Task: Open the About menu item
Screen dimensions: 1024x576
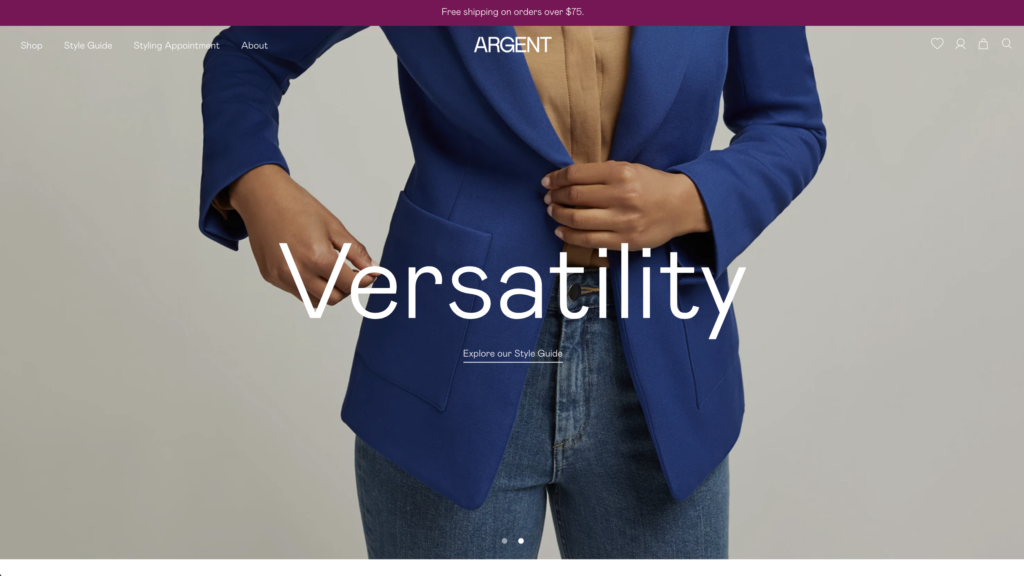Action: [254, 46]
